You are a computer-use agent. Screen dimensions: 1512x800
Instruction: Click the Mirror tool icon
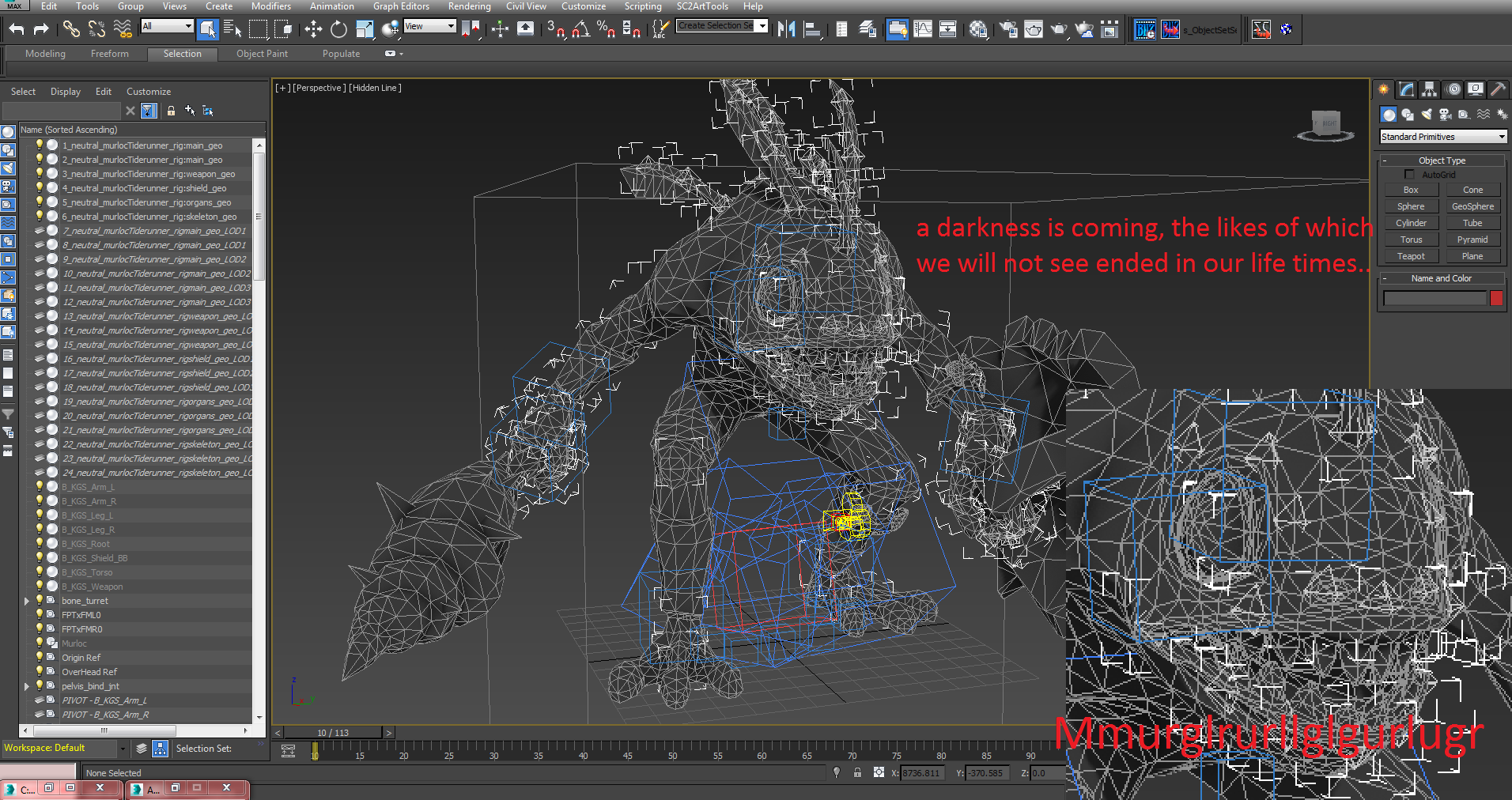point(786,30)
